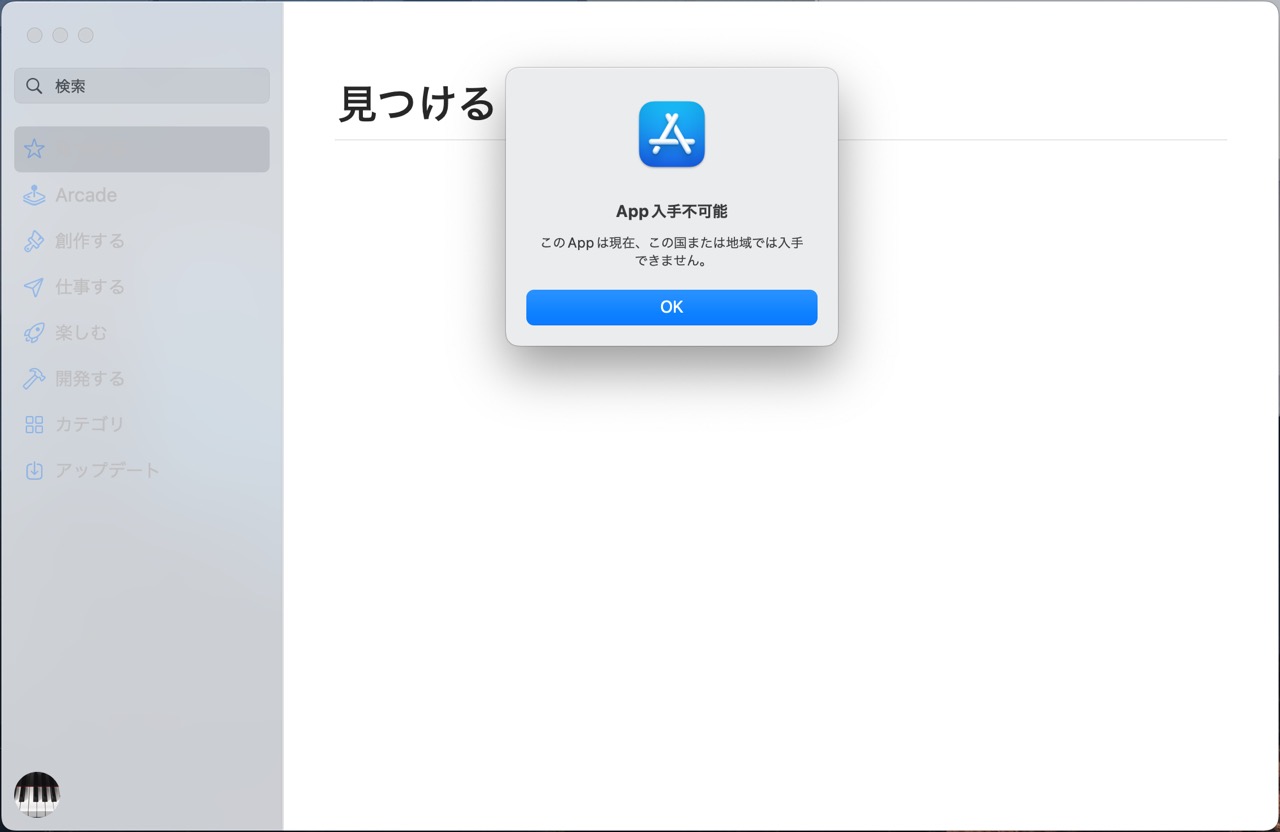1280x832 pixels.
Task: Click the 開発する hammer icon
Action: 34,379
